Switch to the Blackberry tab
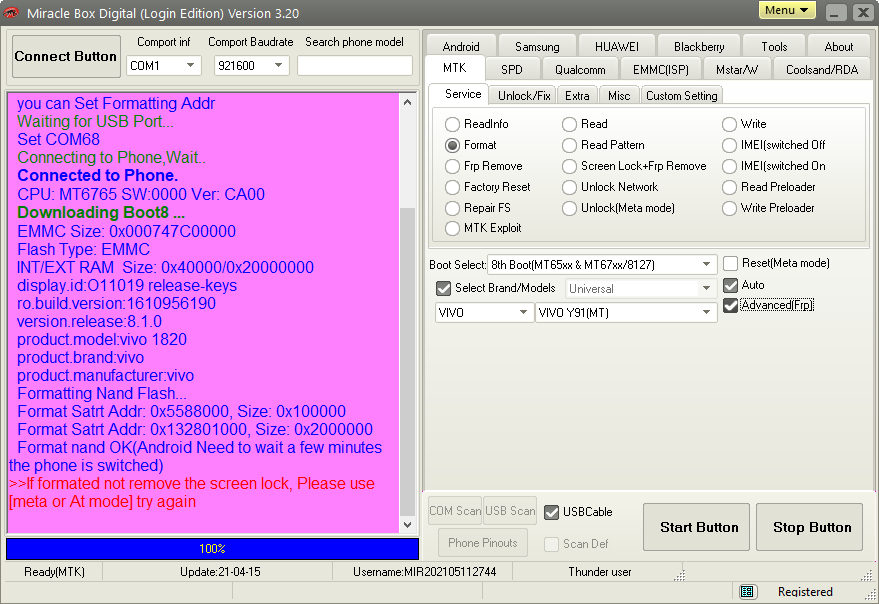The height and width of the screenshot is (604, 879). pyautogui.click(x=699, y=47)
